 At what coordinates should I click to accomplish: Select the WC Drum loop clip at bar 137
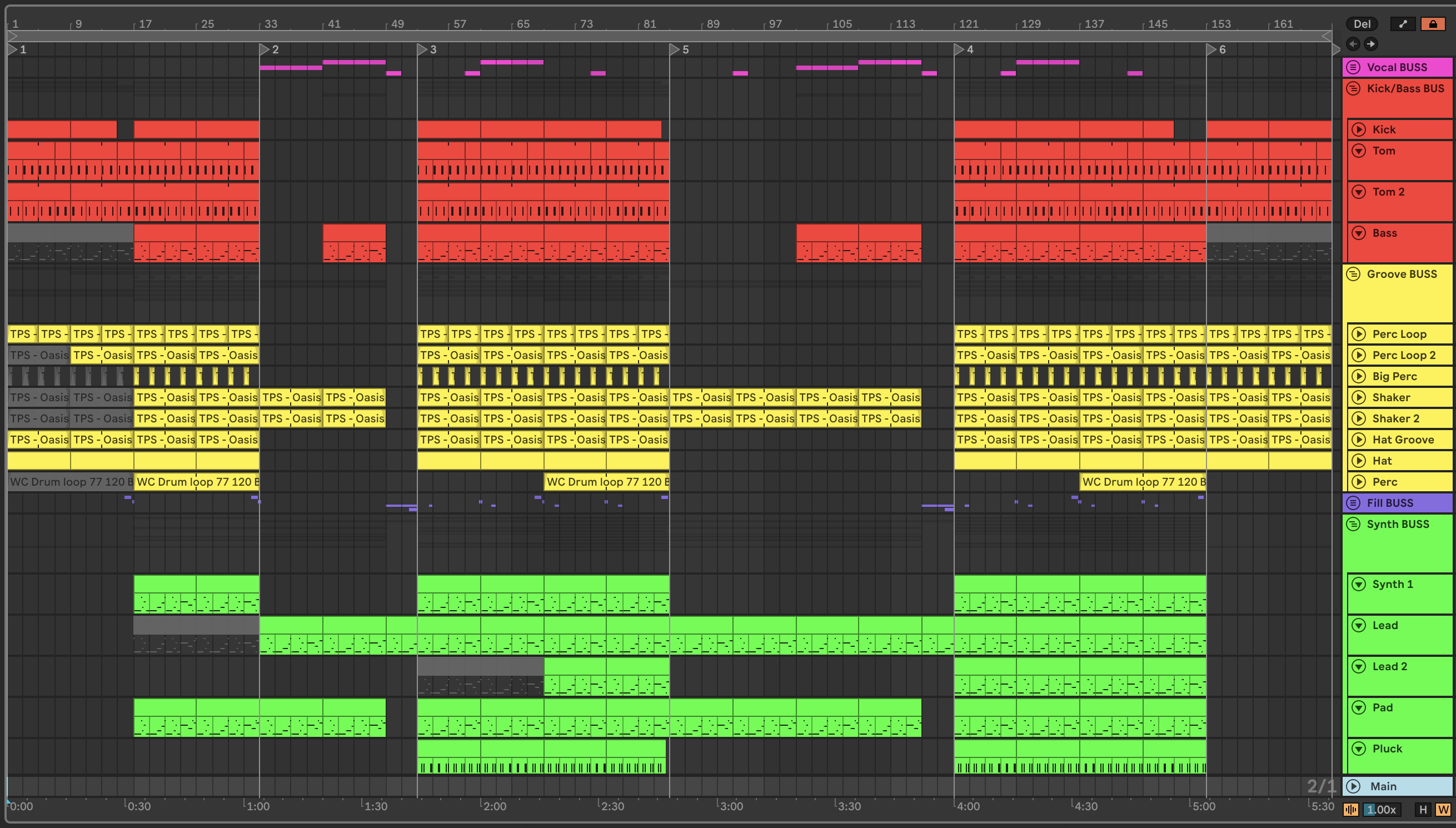coord(1143,482)
